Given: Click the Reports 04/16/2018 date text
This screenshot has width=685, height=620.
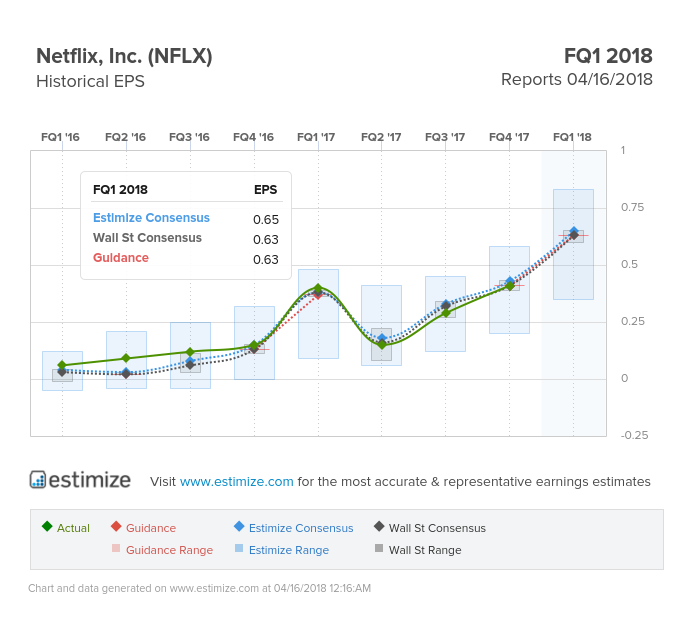Looking at the screenshot, I should pos(577,80).
